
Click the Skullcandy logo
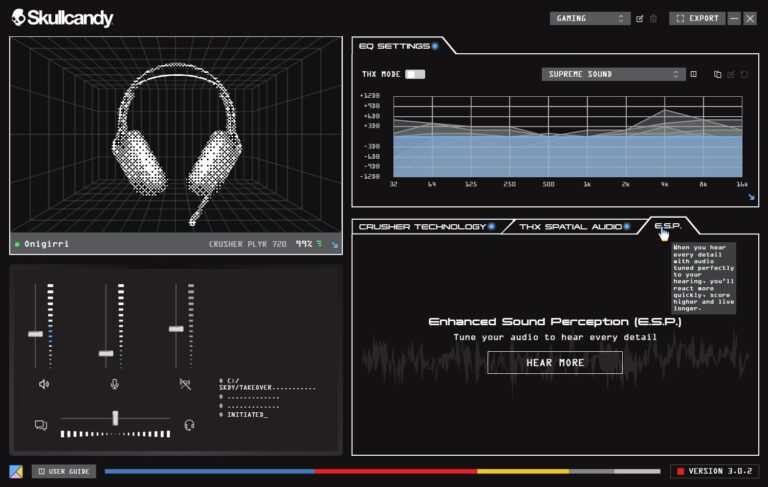click(60, 18)
